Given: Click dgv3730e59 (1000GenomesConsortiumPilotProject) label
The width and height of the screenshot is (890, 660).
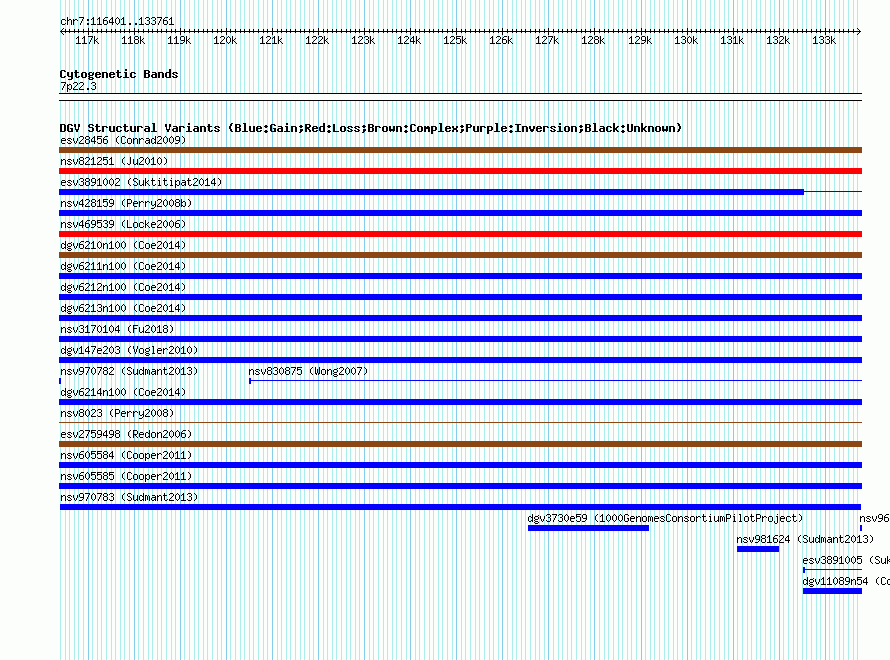Looking at the screenshot, I should coord(665,518).
